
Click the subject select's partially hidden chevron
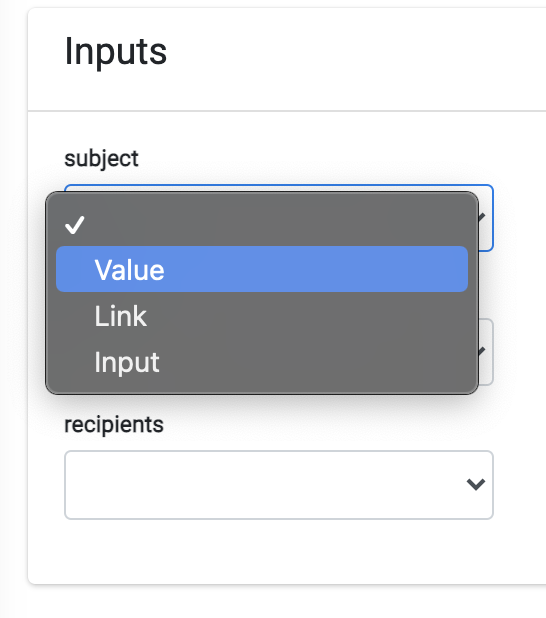(x=483, y=217)
